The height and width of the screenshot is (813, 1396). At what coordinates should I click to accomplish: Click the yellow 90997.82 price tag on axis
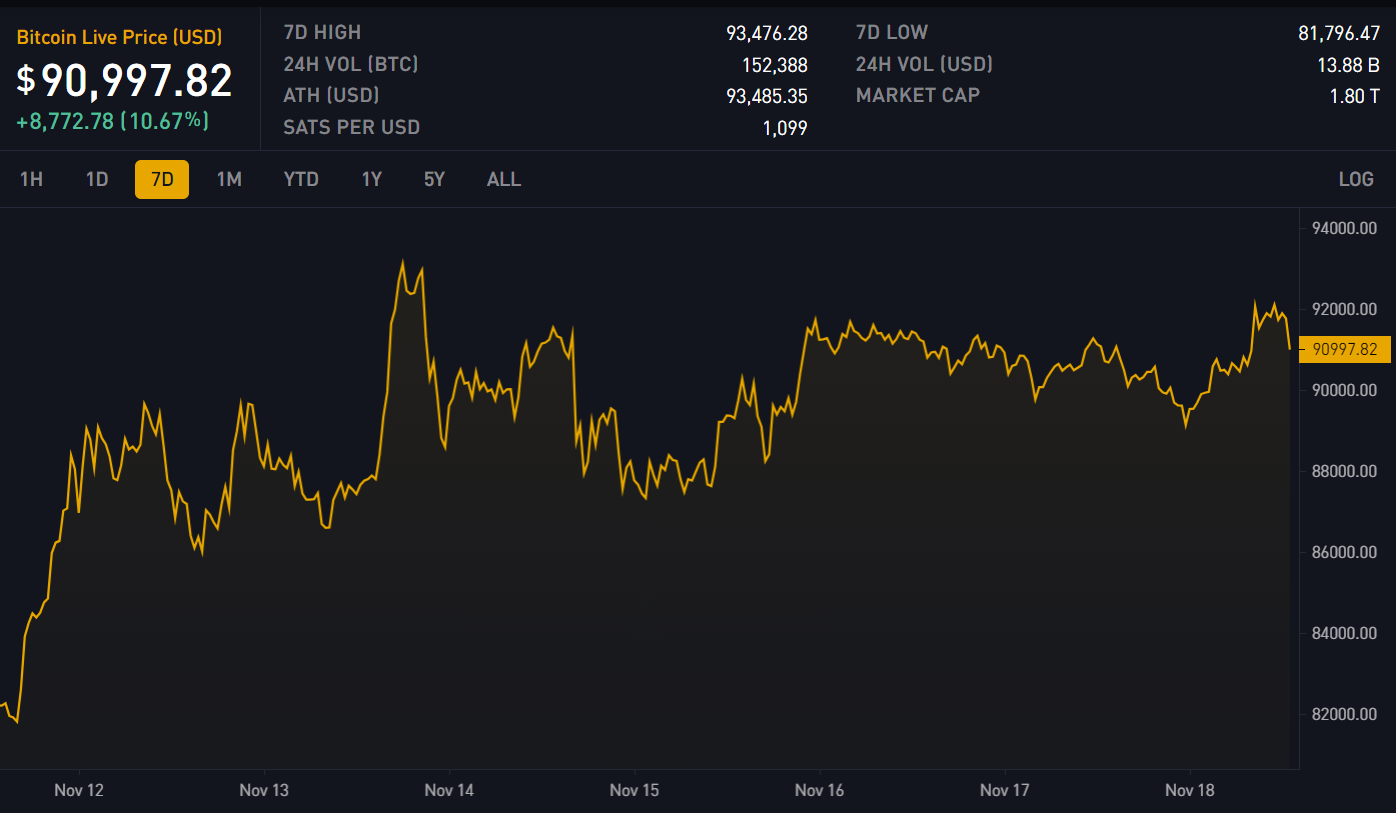click(1345, 349)
